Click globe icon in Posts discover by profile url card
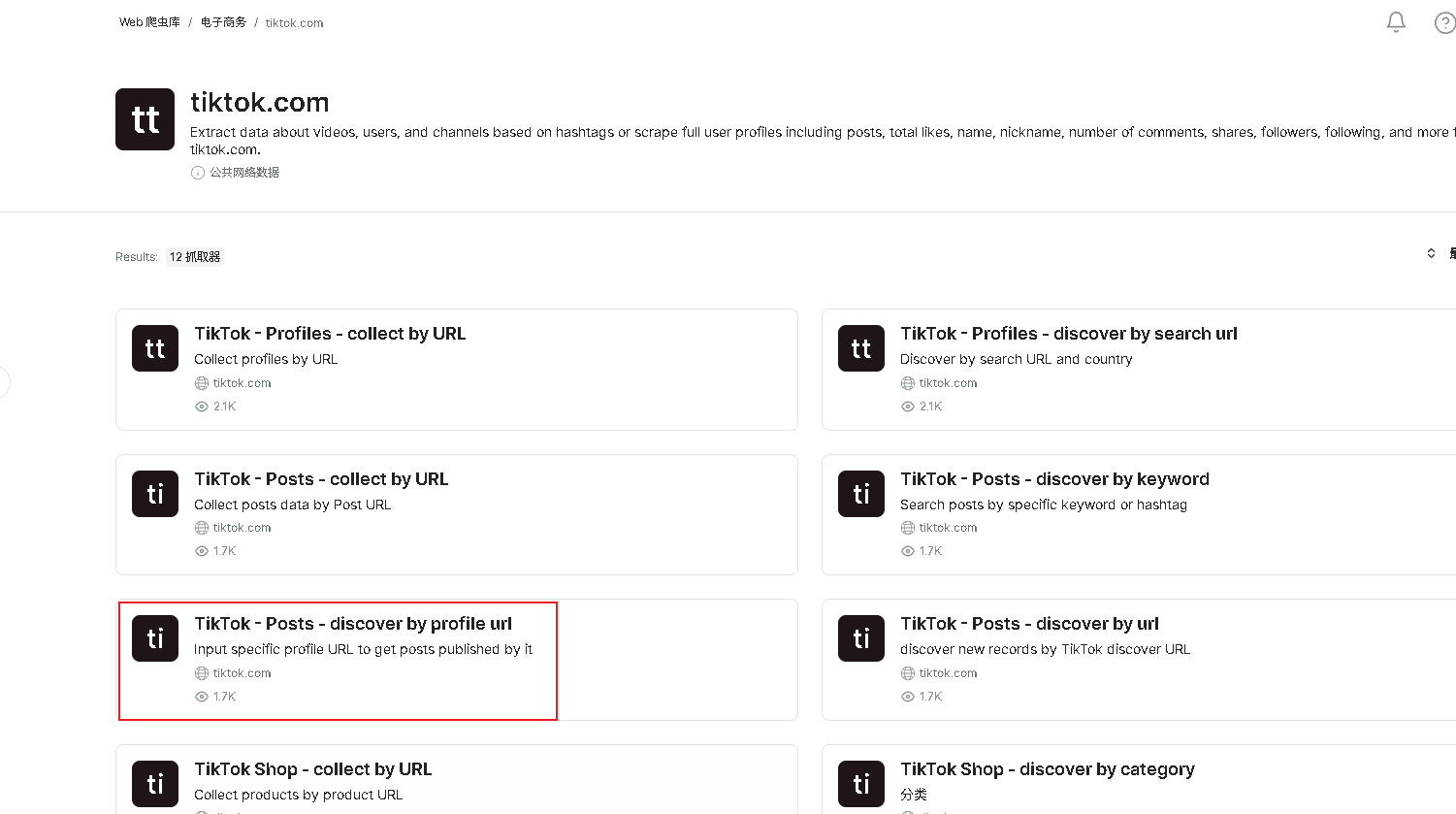This screenshot has width=1456, height=814. click(x=202, y=673)
